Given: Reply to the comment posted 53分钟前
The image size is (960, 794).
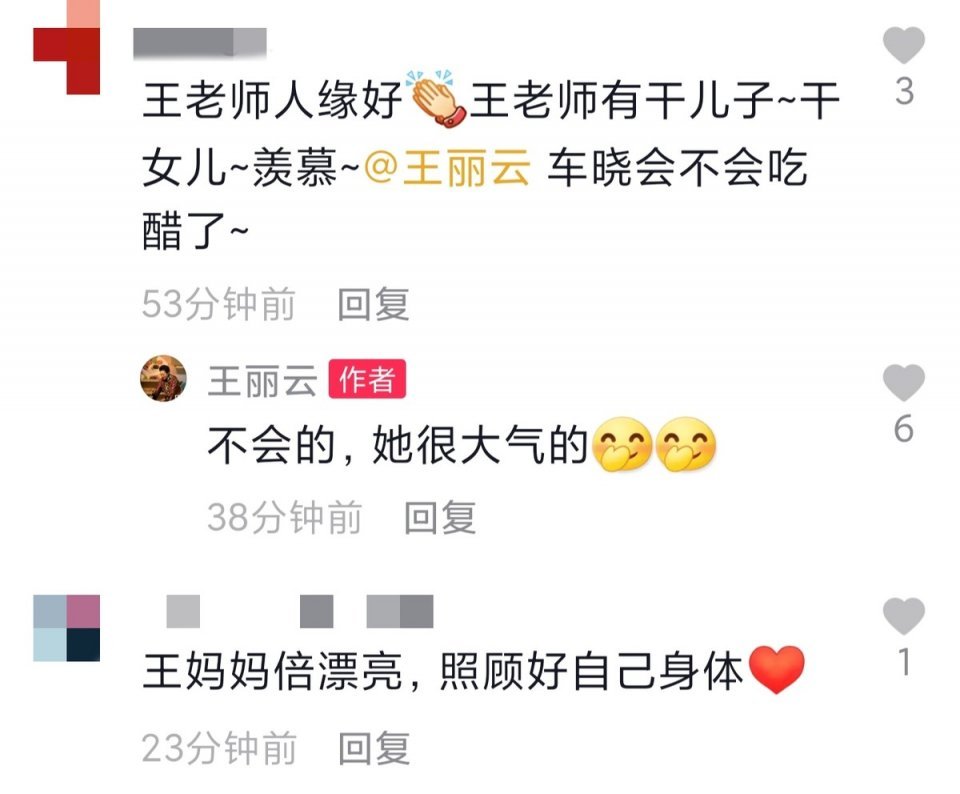Looking at the screenshot, I should coord(373,304).
